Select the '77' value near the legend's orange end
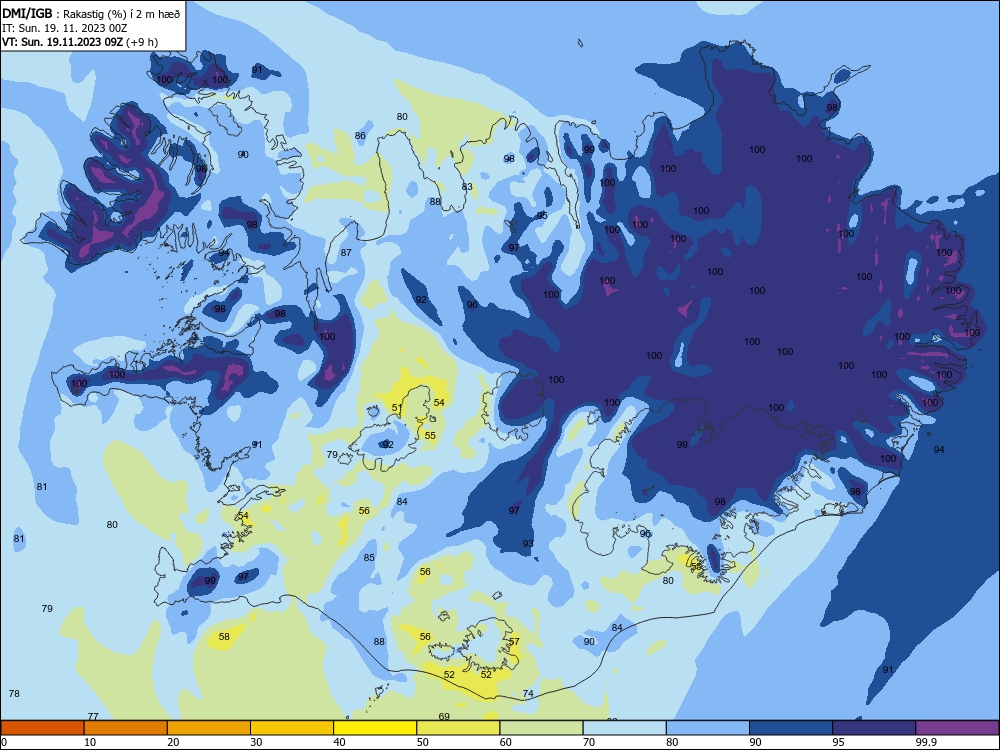 93,716
